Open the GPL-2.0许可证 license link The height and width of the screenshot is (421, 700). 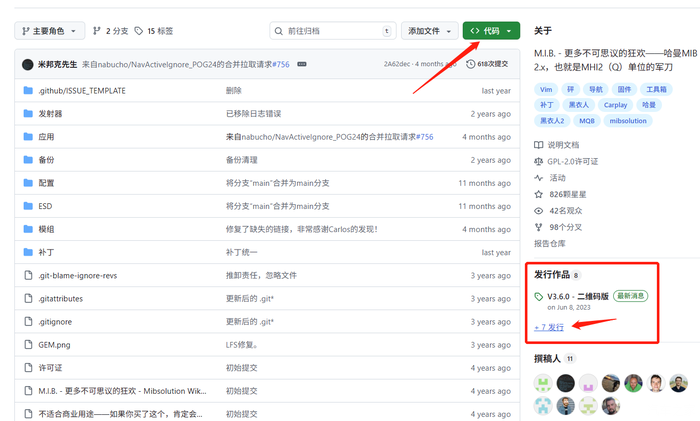coord(572,161)
